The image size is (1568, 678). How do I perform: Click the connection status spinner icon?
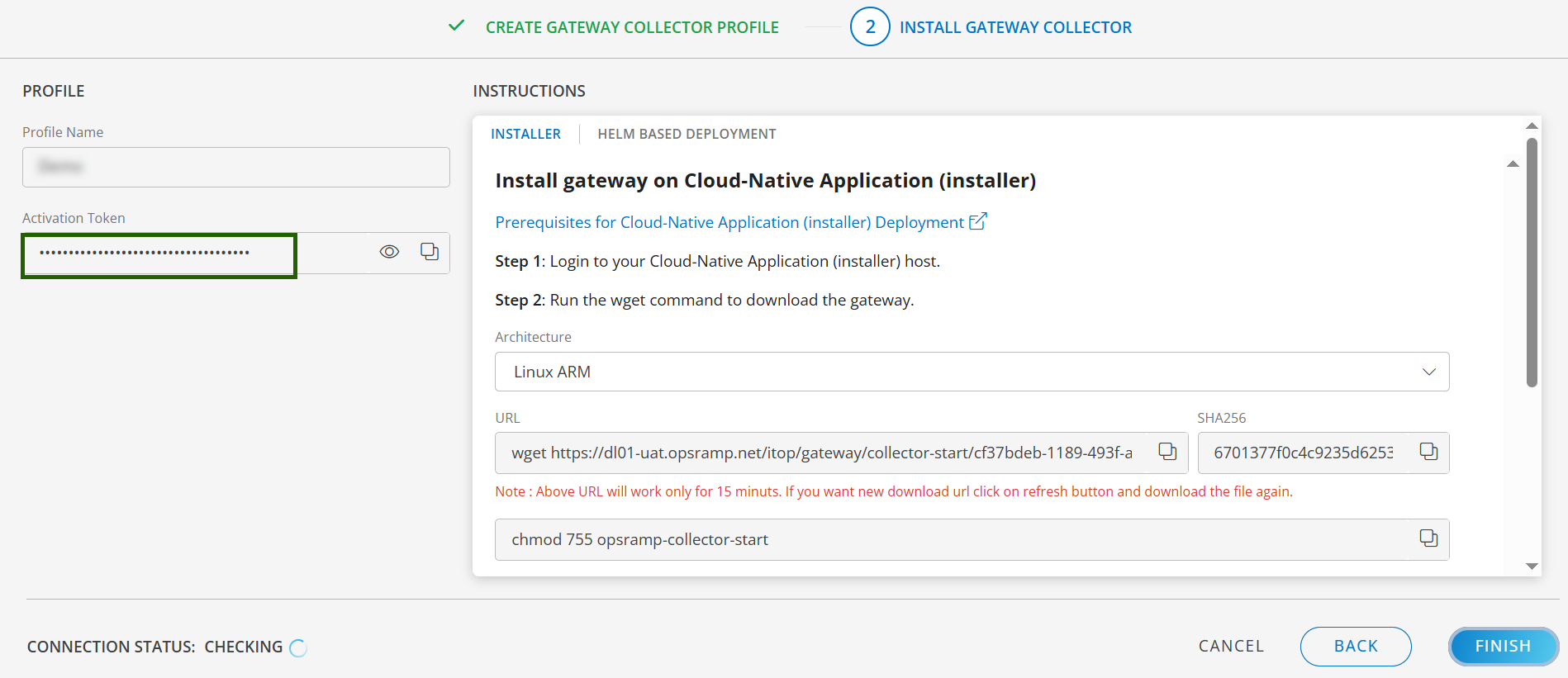click(298, 648)
